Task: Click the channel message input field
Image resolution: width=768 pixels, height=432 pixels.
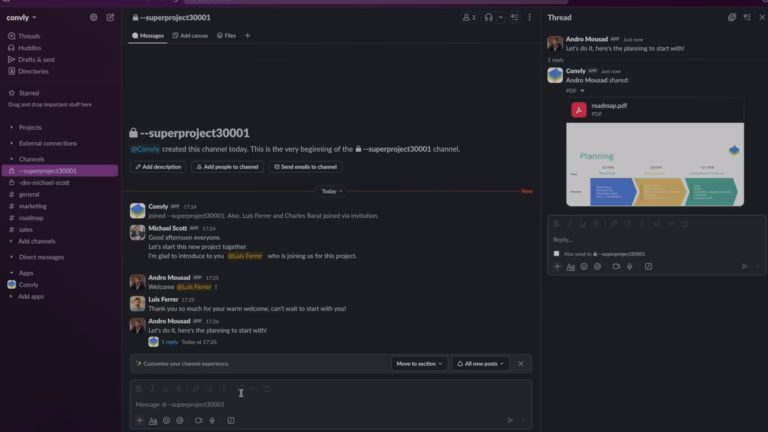Action: pos(331,404)
